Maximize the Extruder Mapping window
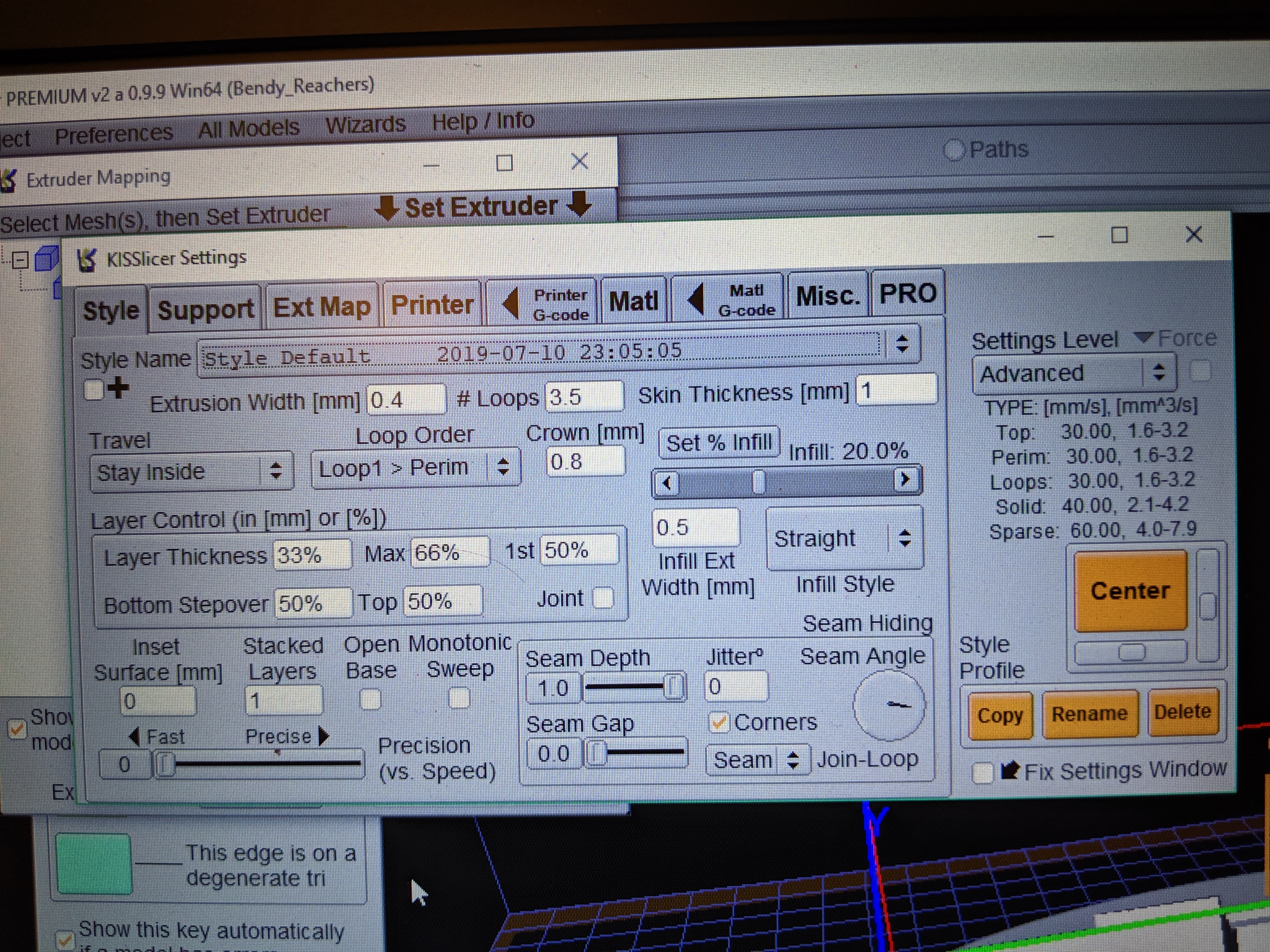1270x952 pixels. click(504, 163)
